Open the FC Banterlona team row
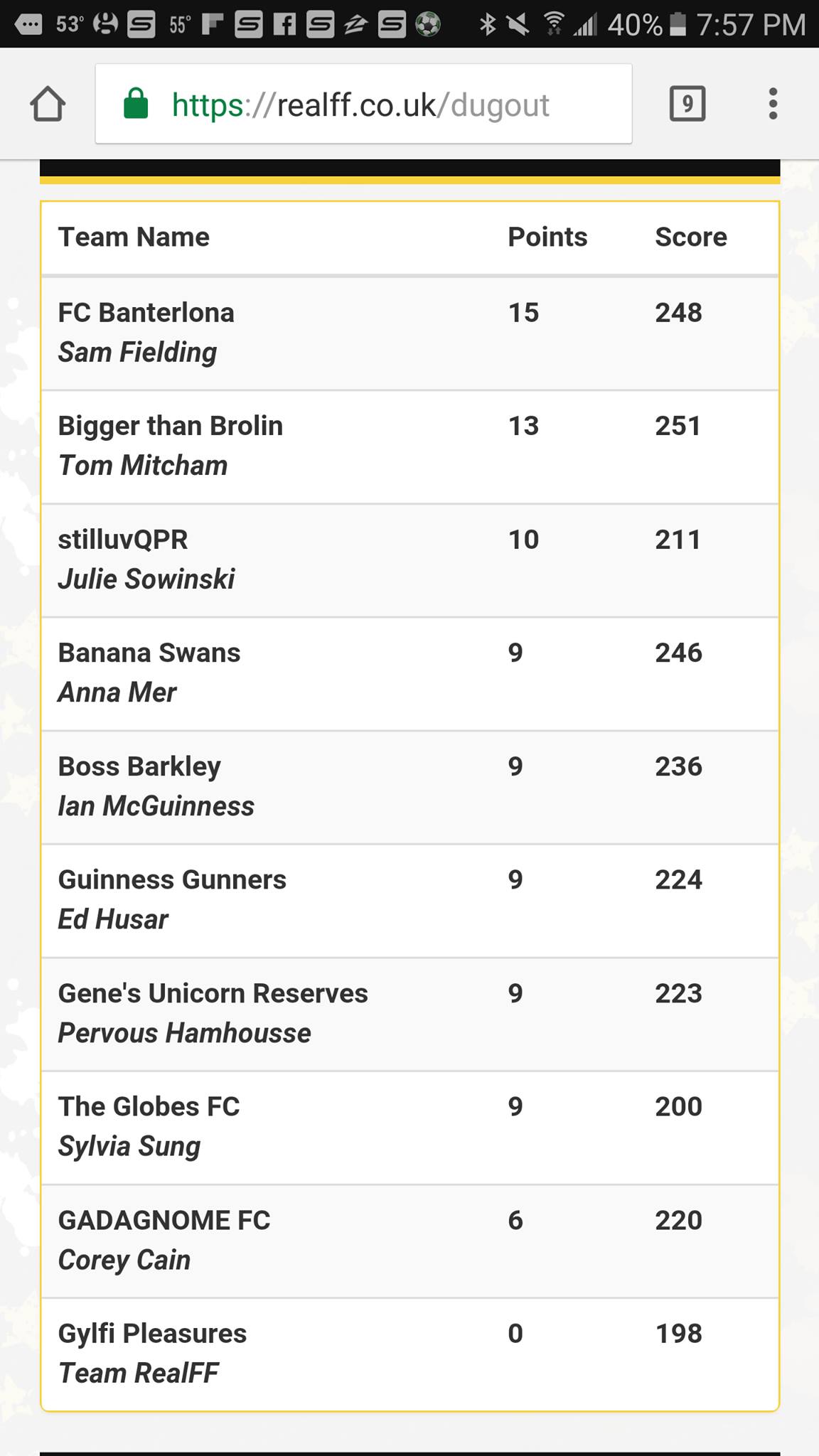This screenshot has width=819, height=1456. (x=409, y=333)
